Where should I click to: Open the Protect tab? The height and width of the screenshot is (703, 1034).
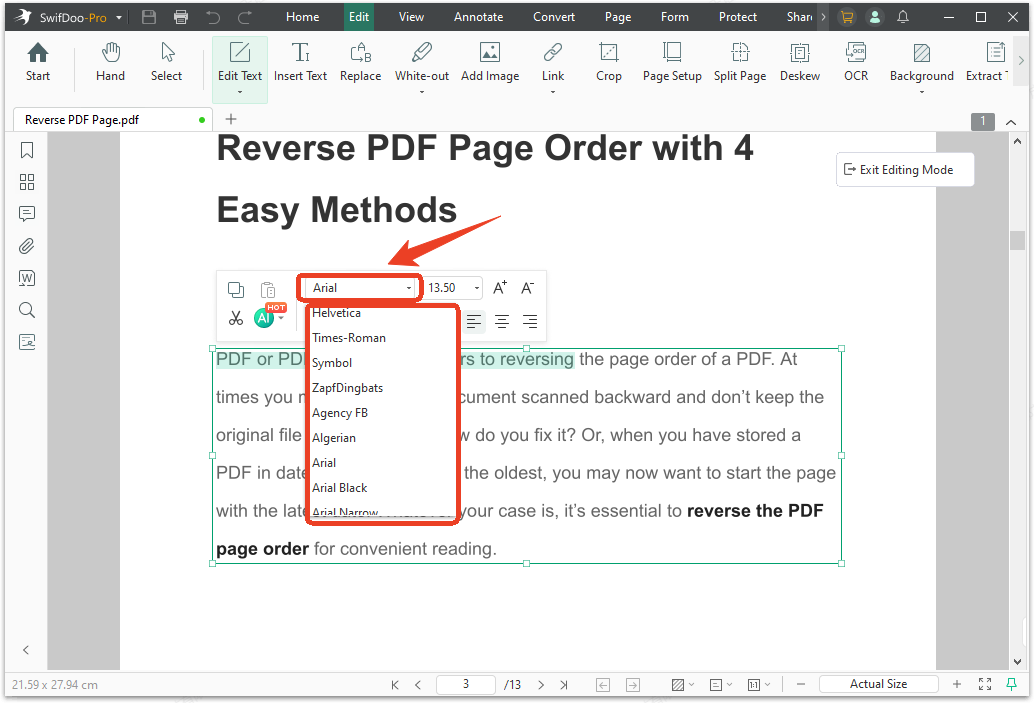click(x=737, y=17)
